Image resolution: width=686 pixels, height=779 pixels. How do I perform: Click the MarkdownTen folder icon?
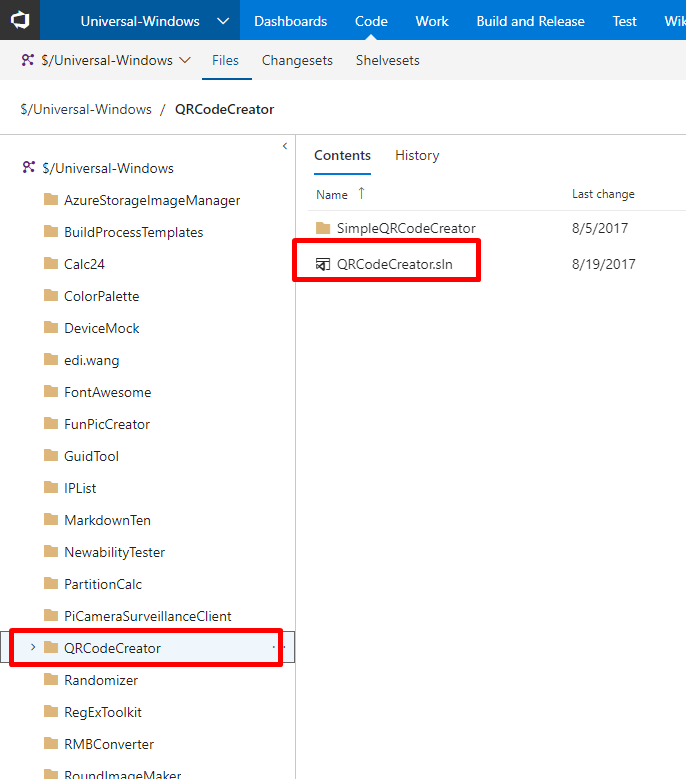(x=51, y=520)
